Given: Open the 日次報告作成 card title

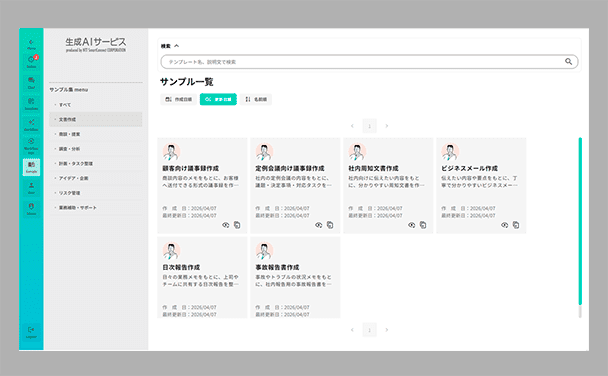Looking at the screenshot, I should click(x=181, y=267).
